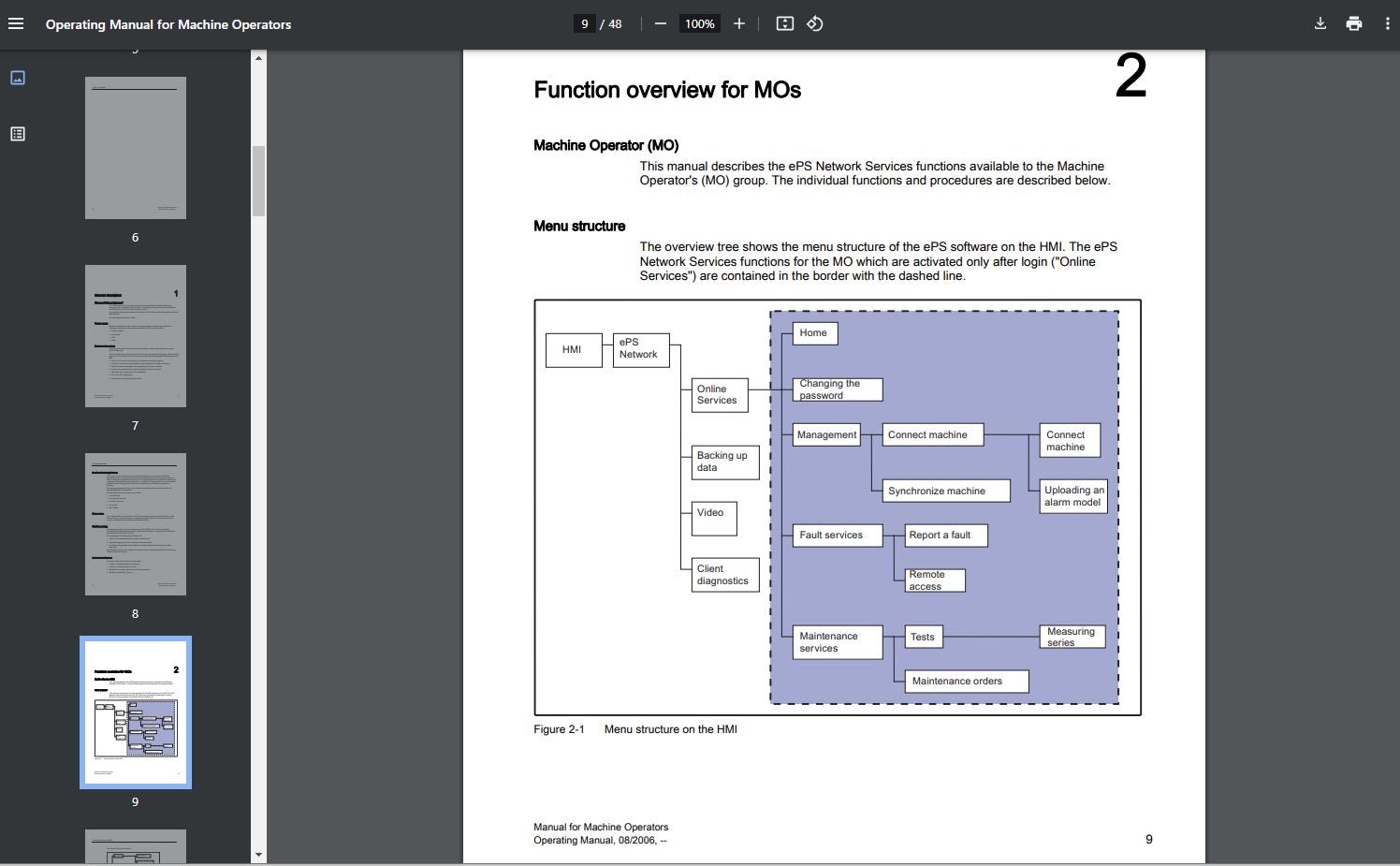
Task: Click the 'Synchronize machine' diagram box
Action: (x=946, y=491)
